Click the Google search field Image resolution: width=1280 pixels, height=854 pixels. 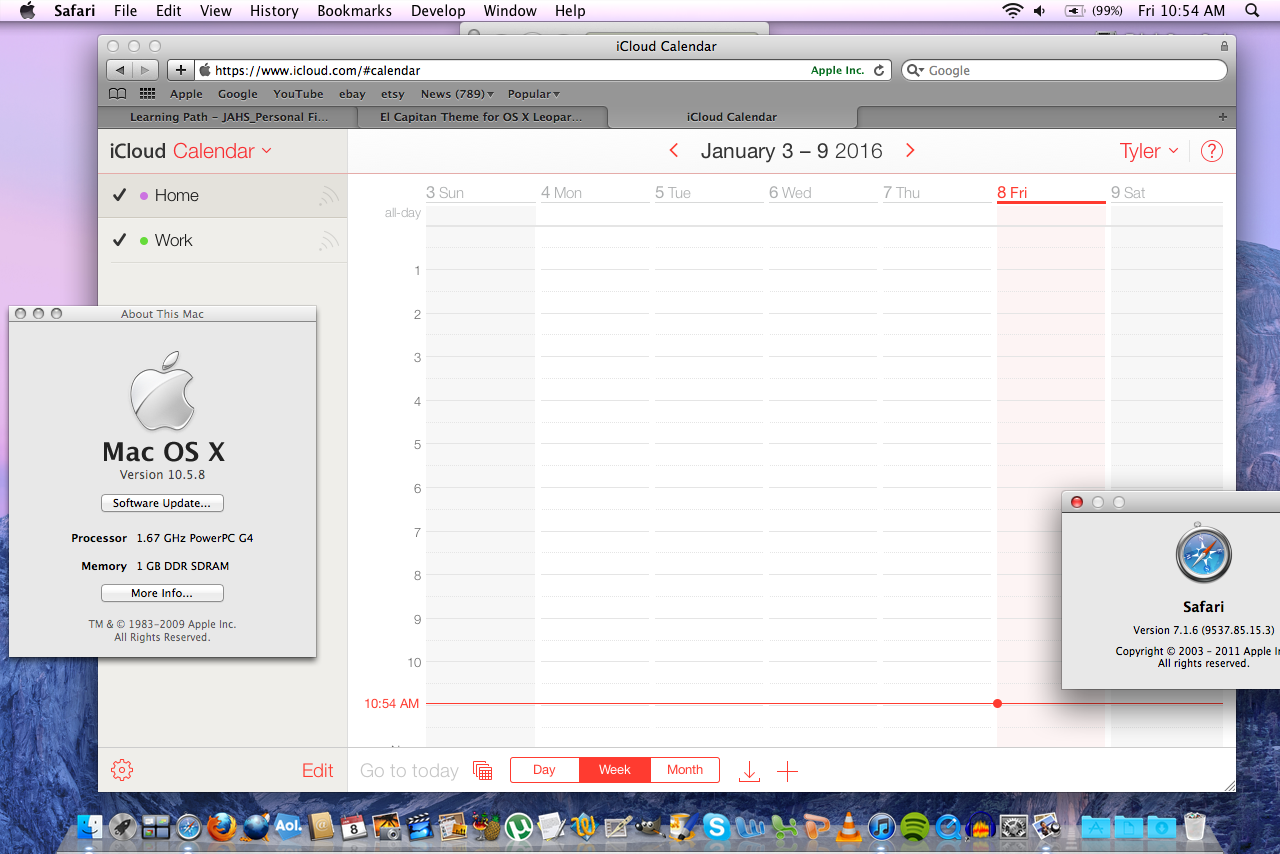point(1064,71)
